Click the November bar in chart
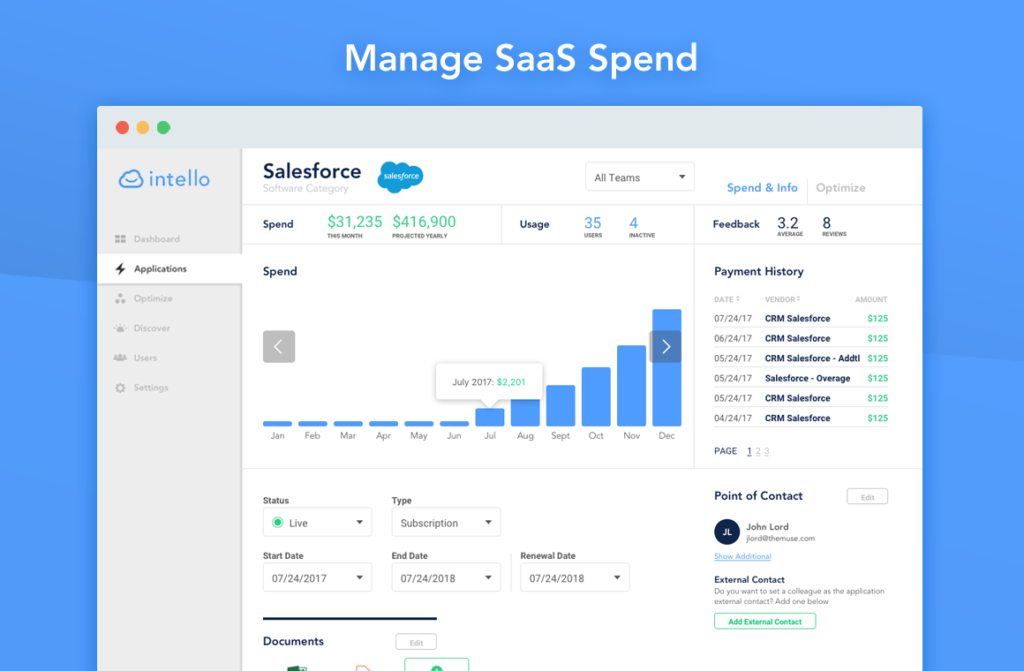The image size is (1024, 671). (632, 385)
